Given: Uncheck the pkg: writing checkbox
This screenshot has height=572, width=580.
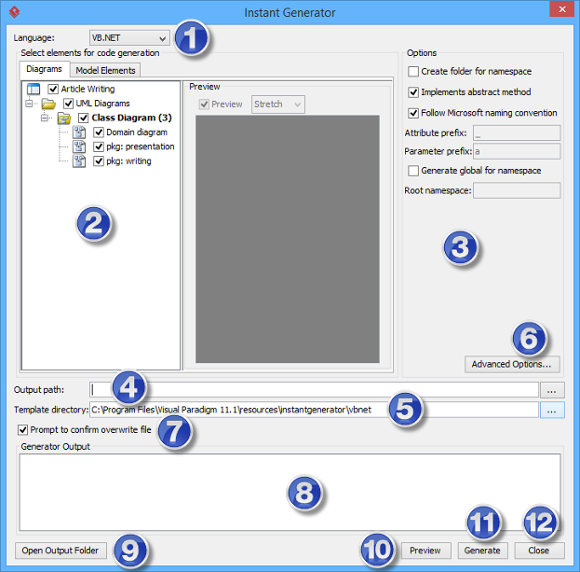Looking at the screenshot, I should tap(98, 161).
